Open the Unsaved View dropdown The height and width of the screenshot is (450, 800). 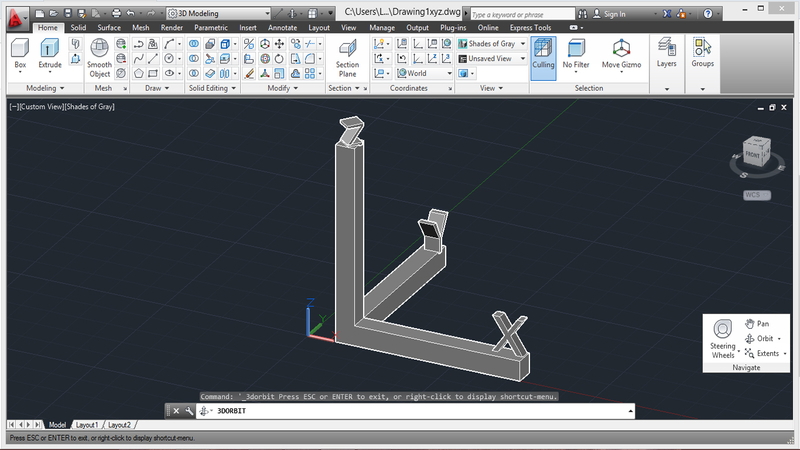point(492,59)
